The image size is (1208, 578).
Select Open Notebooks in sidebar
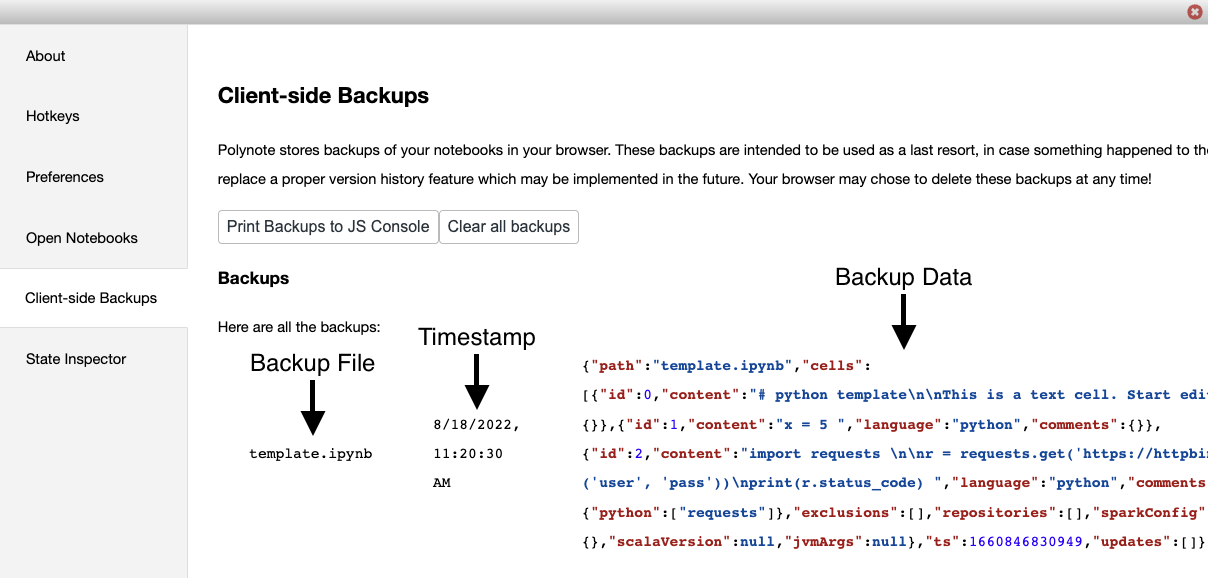point(81,238)
